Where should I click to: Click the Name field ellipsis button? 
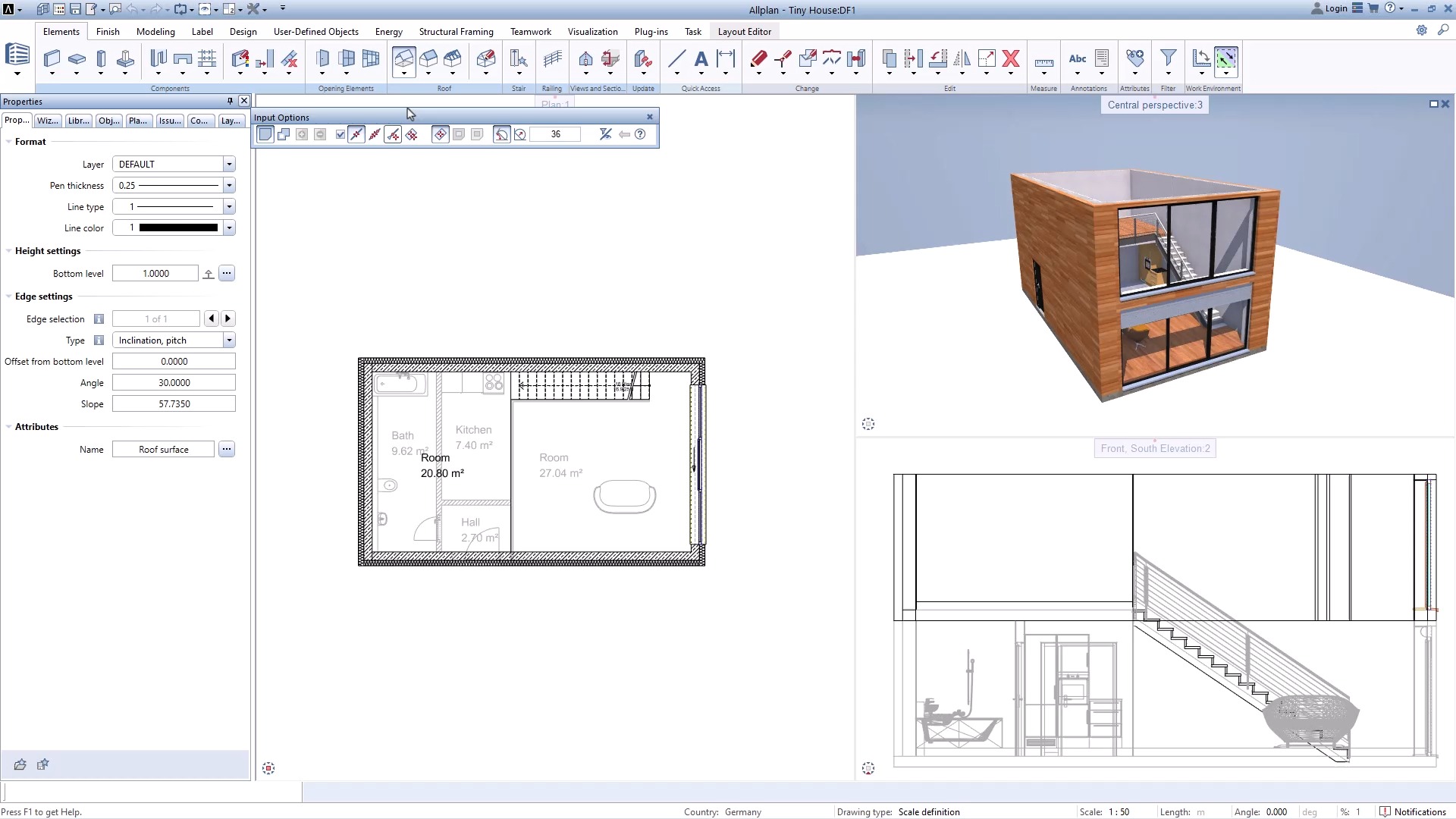click(x=226, y=450)
